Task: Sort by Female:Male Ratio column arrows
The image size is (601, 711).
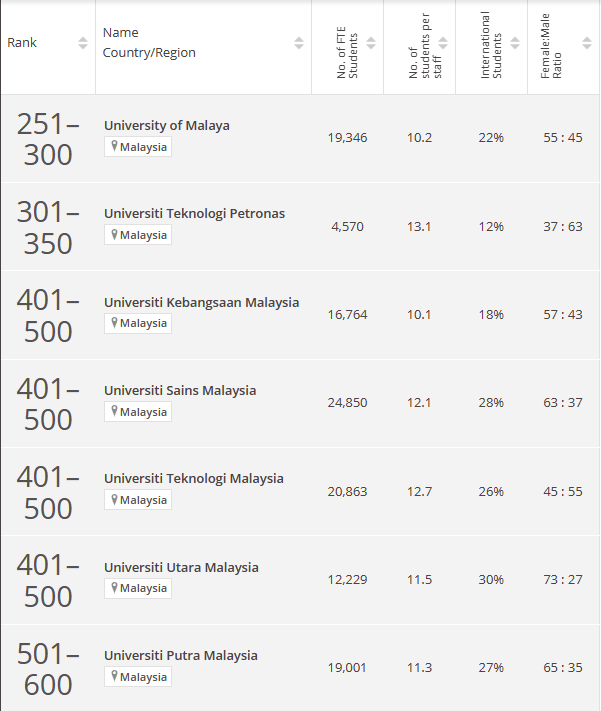Action: (x=587, y=43)
